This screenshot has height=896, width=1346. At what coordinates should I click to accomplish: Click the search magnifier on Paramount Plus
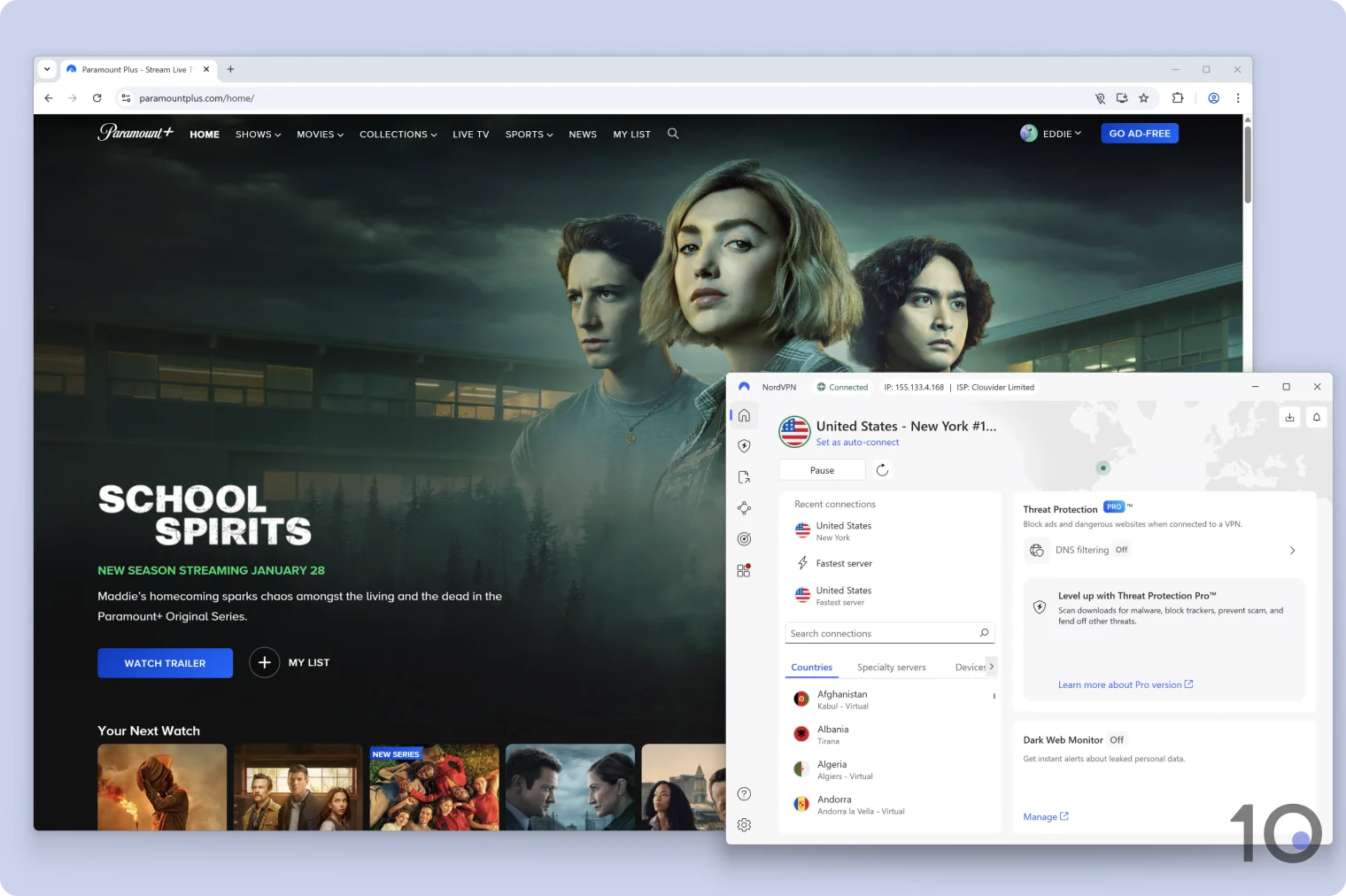[x=673, y=134]
